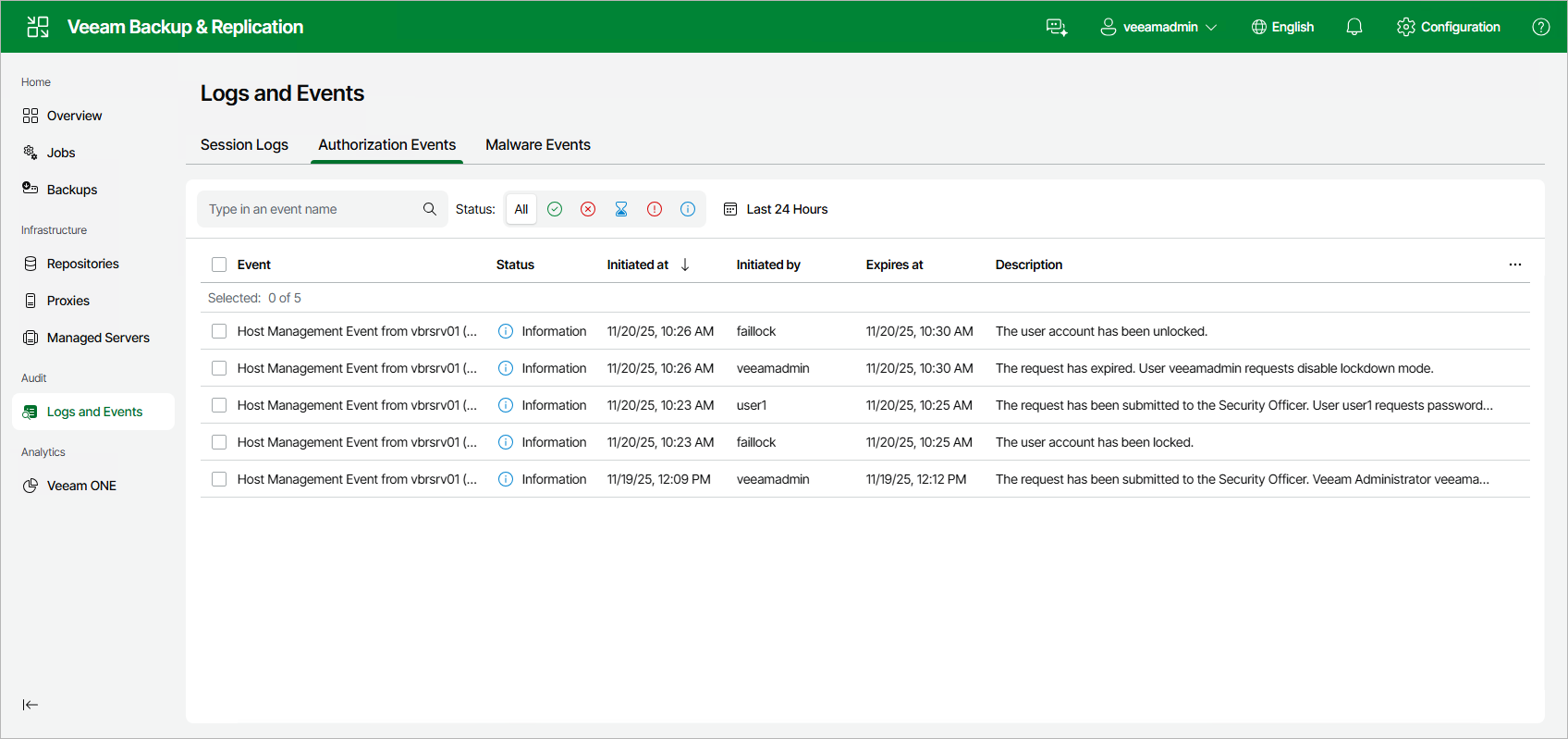Filter by pending hourglass status icon
Screen dimensions: 1568x739
point(621,209)
